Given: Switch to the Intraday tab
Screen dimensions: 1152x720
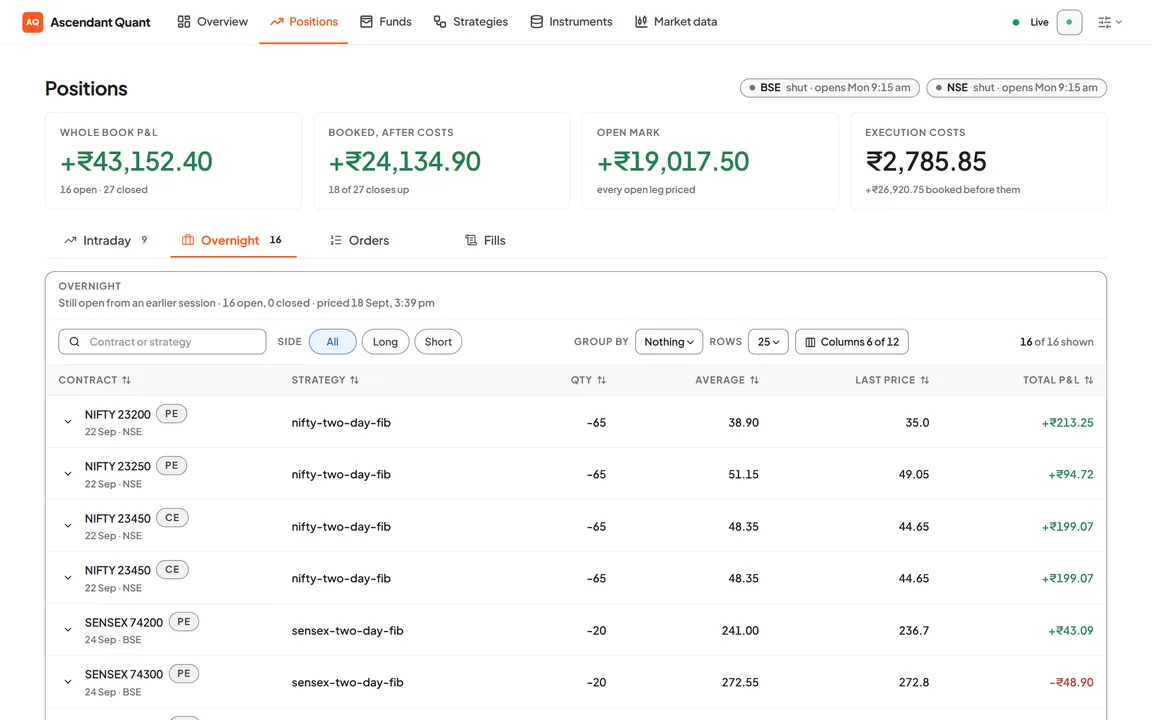Looking at the screenshot, I should (106, 240).
